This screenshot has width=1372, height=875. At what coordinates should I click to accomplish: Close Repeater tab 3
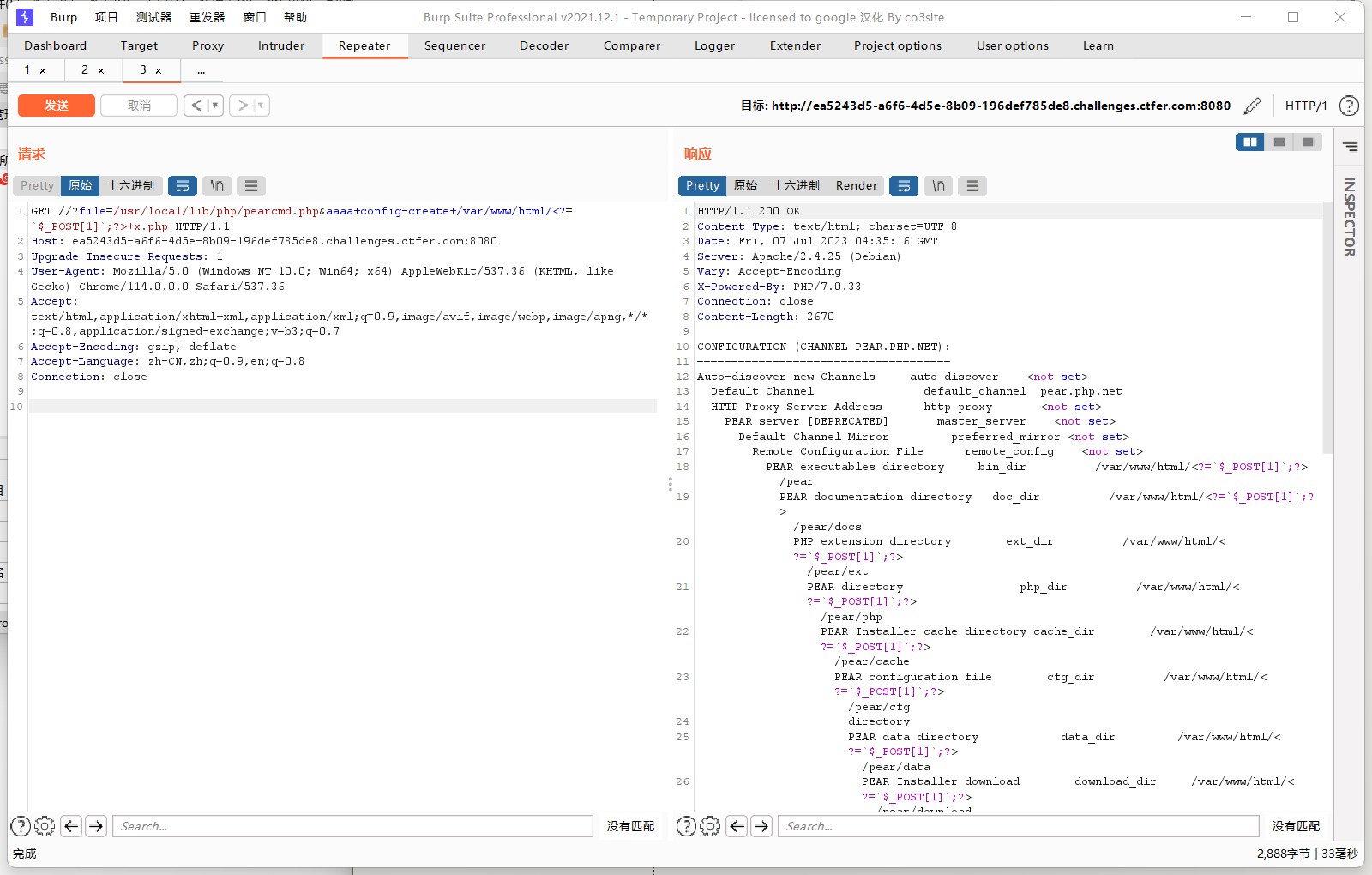click(x=159, y=71)
